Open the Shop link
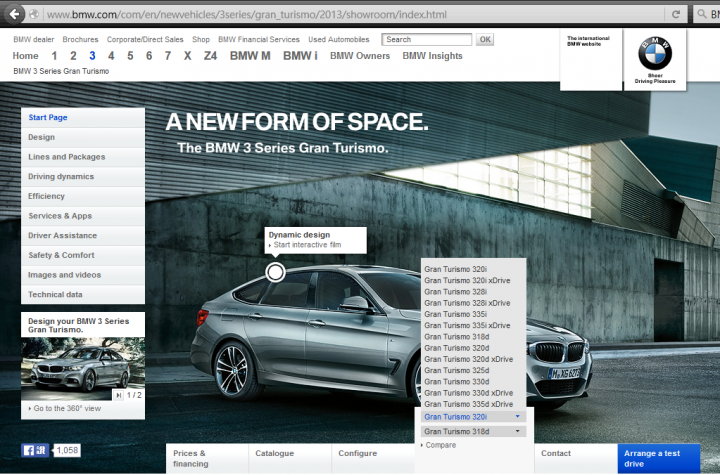This screenshot has width=720, height=475. 201,40
